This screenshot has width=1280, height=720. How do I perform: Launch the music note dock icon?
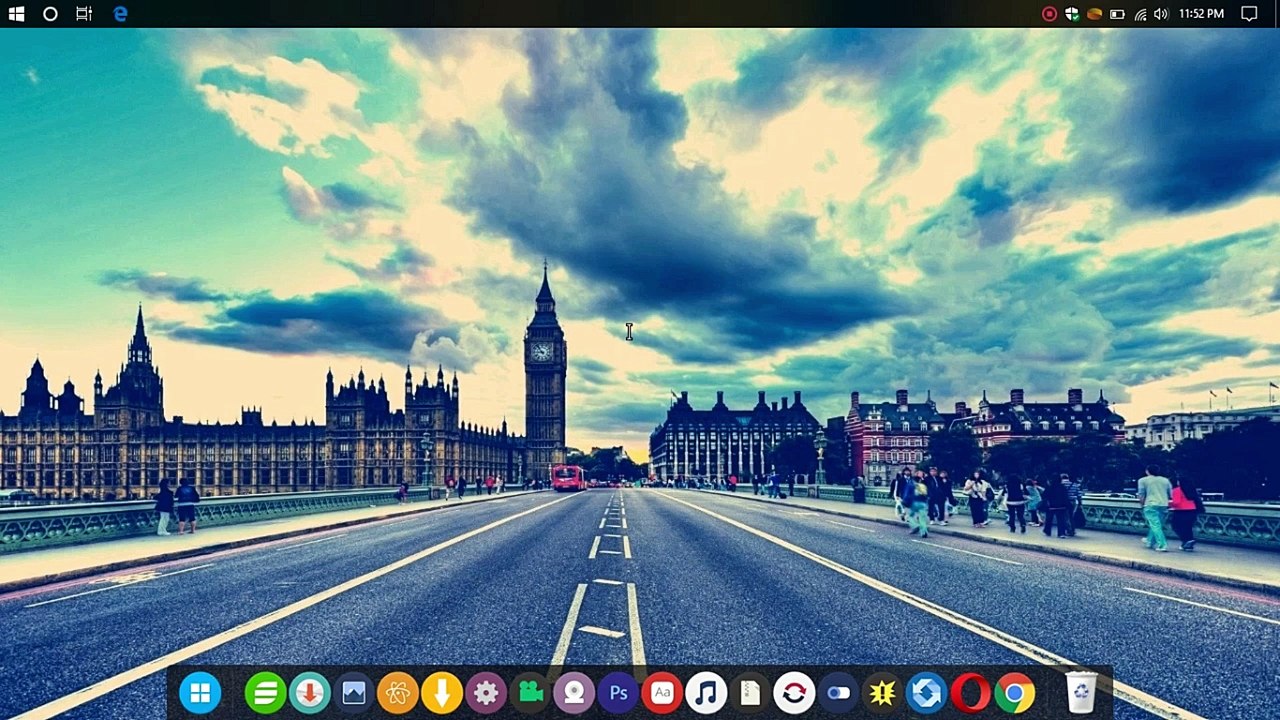706,692
